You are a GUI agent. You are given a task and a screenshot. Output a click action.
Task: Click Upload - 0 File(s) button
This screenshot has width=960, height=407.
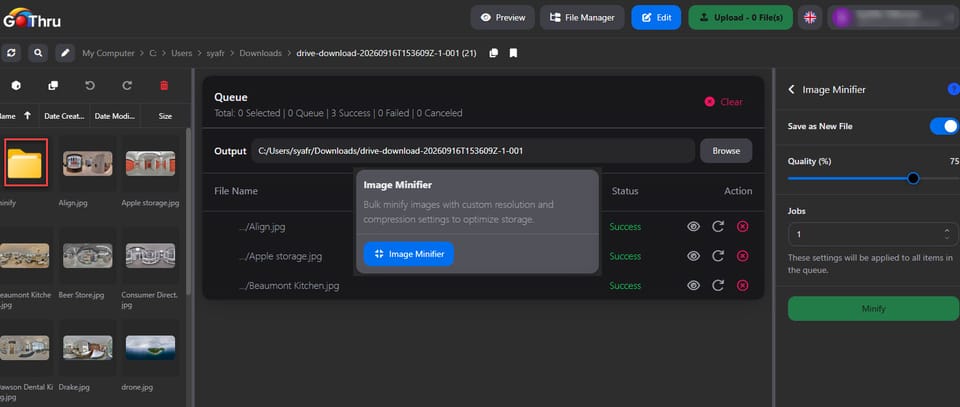pos(741,18)
